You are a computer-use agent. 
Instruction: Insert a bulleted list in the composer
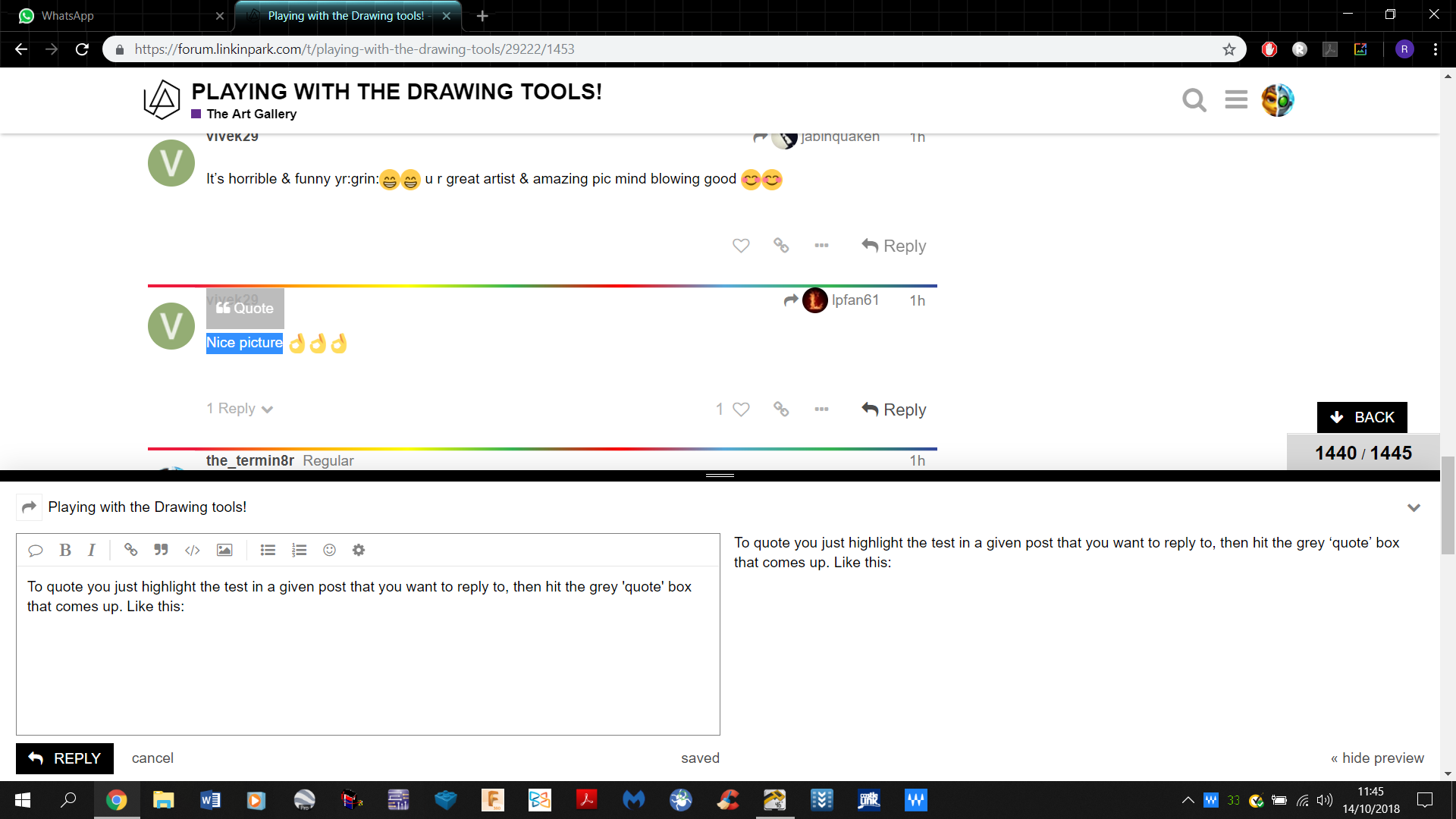pyautogui.click(x=268, y=551)
